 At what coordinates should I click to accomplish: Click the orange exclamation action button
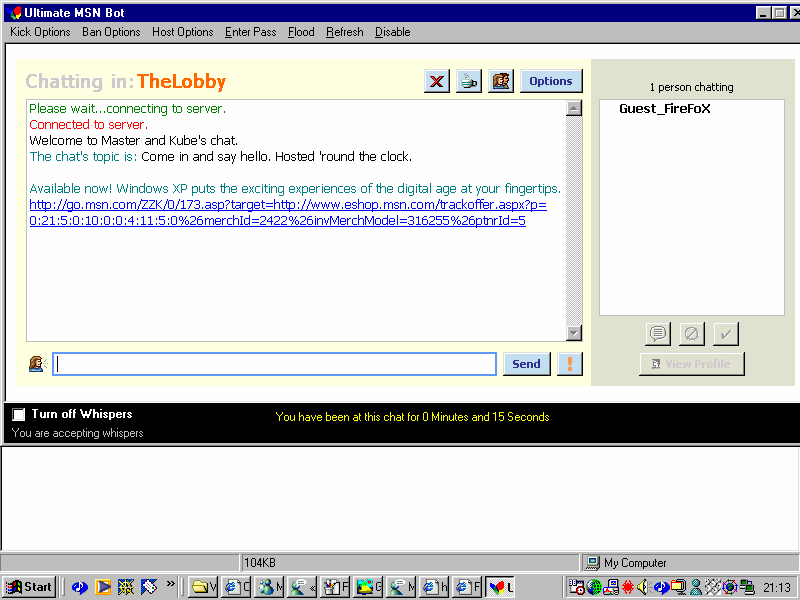tap(570, 364)
